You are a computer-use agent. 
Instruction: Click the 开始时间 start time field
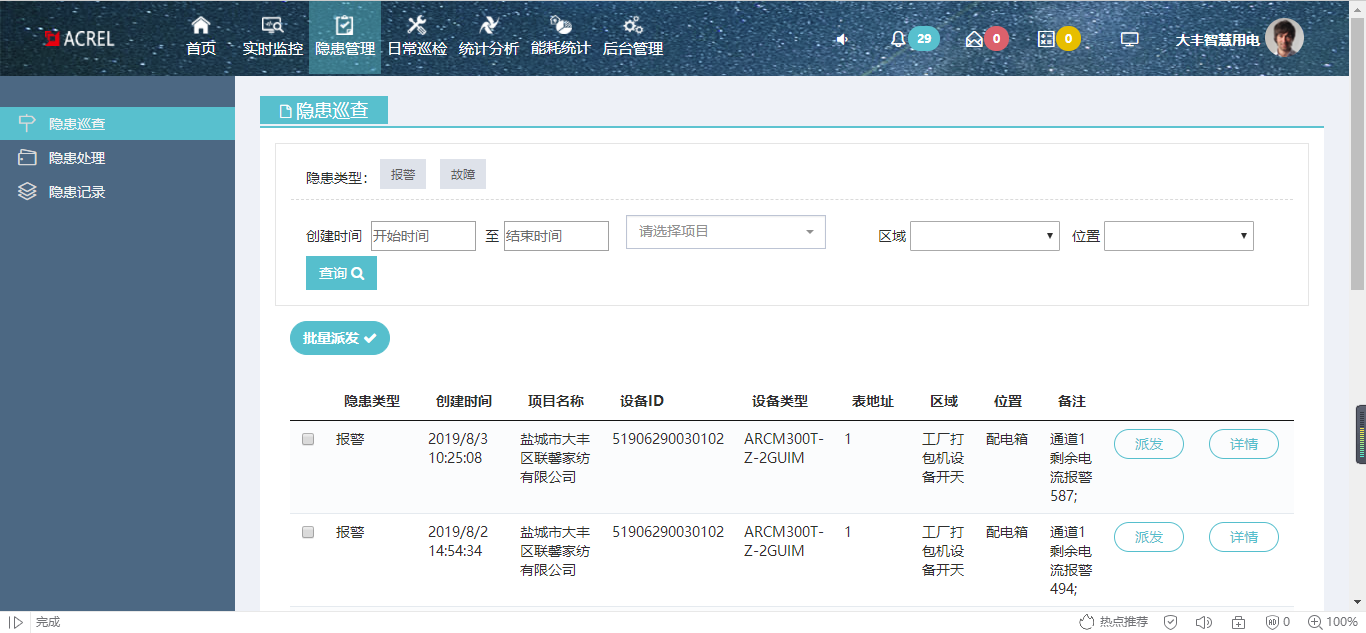423,236
